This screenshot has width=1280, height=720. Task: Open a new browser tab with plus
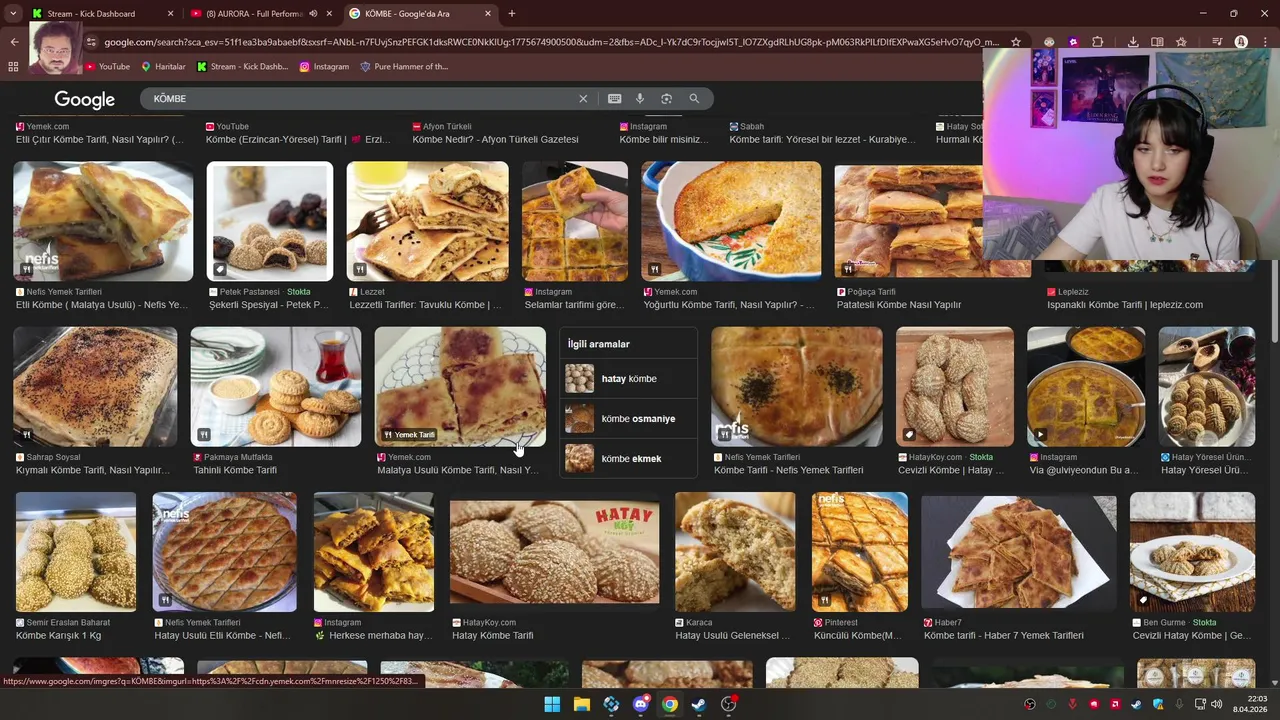click(x=512, y=14)
